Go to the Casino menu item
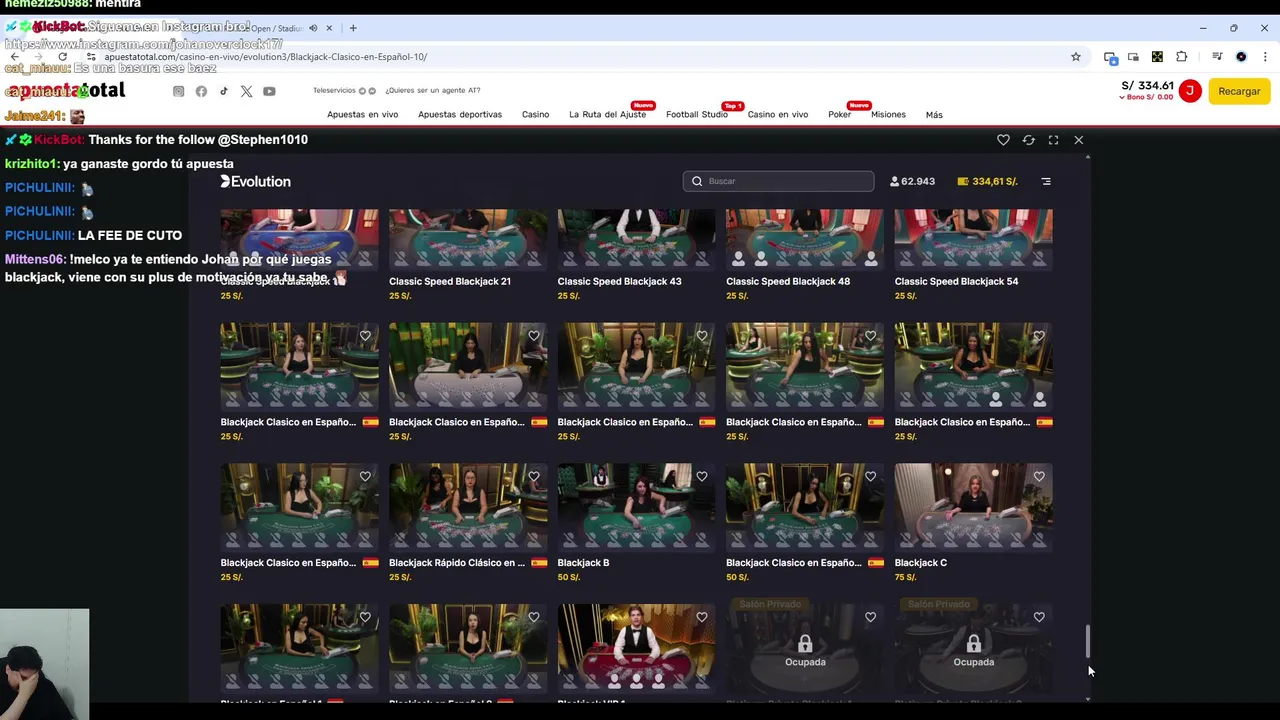1280x720 pixels. (535, 114)
